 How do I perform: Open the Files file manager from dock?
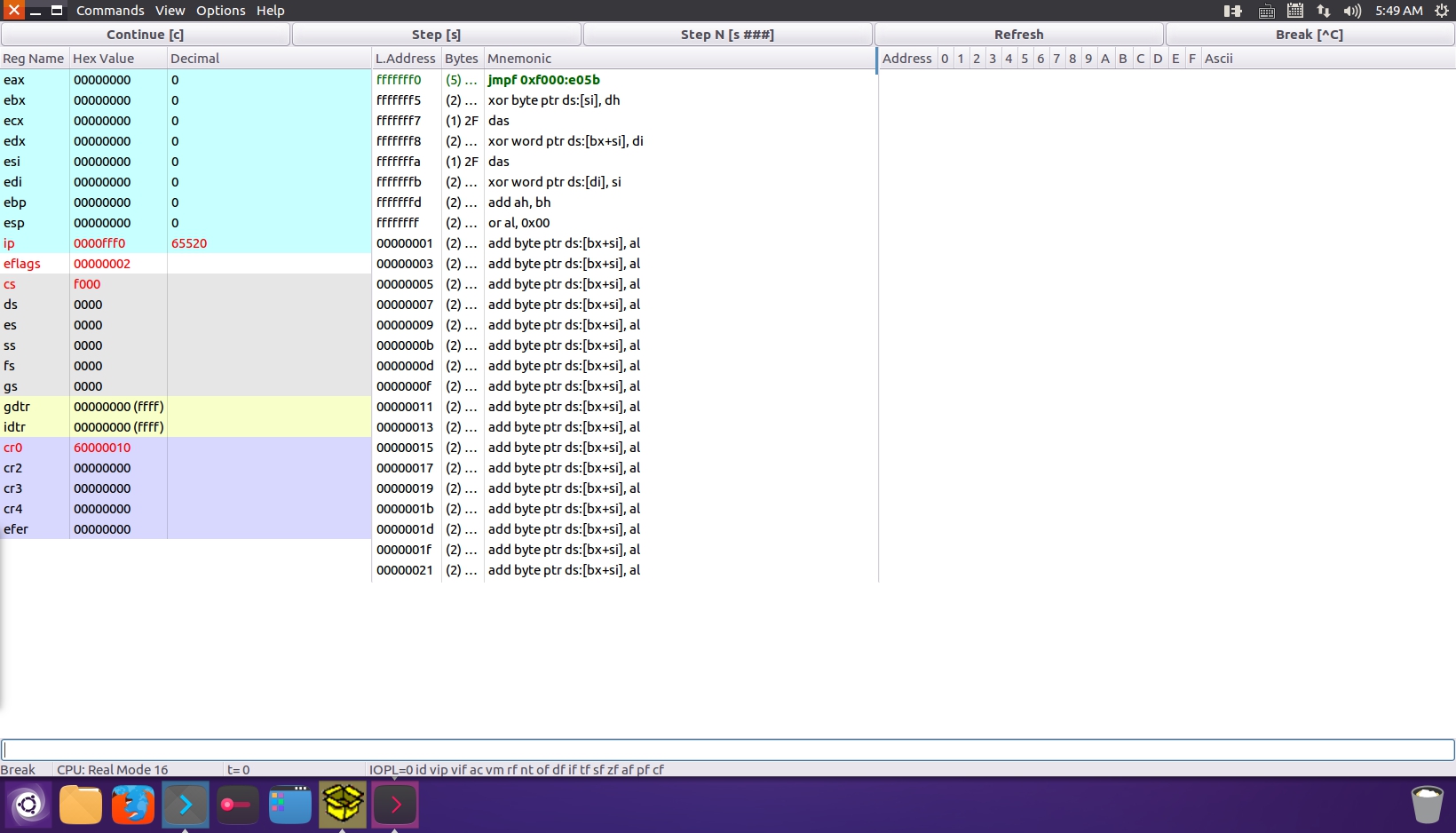(x=81, y=805)
